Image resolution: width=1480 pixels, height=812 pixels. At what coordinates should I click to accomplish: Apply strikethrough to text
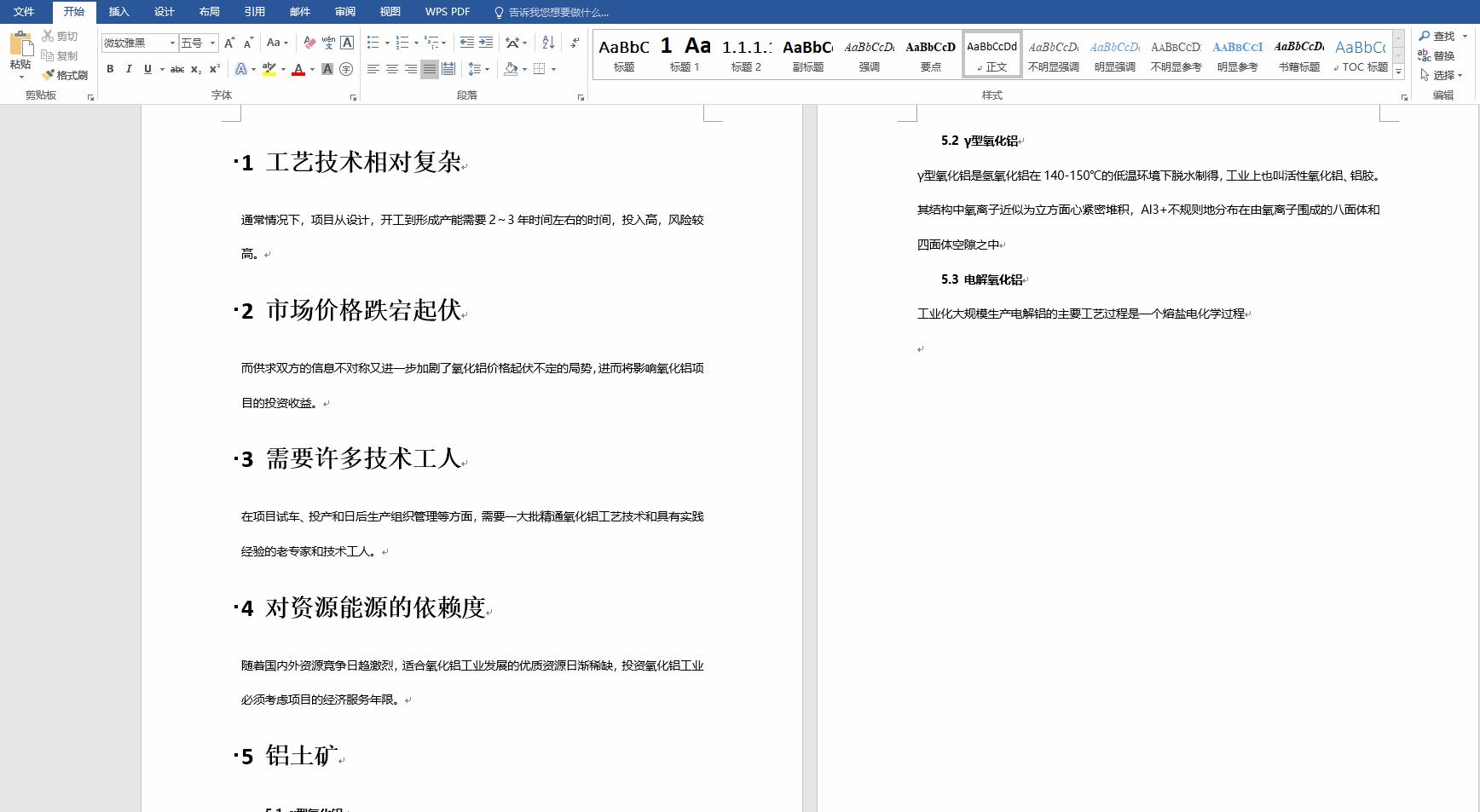coord(176,70)
